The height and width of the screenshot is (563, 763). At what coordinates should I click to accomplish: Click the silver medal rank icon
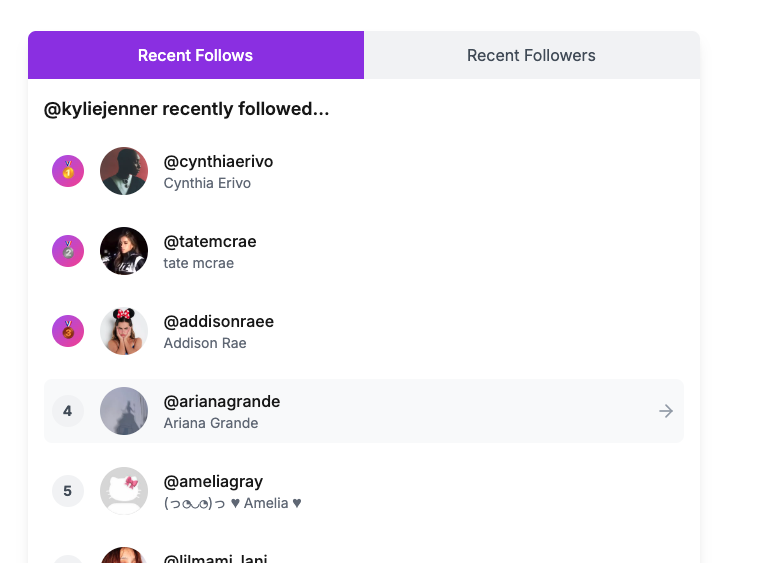pyautogui.click(x=68, y=251)
